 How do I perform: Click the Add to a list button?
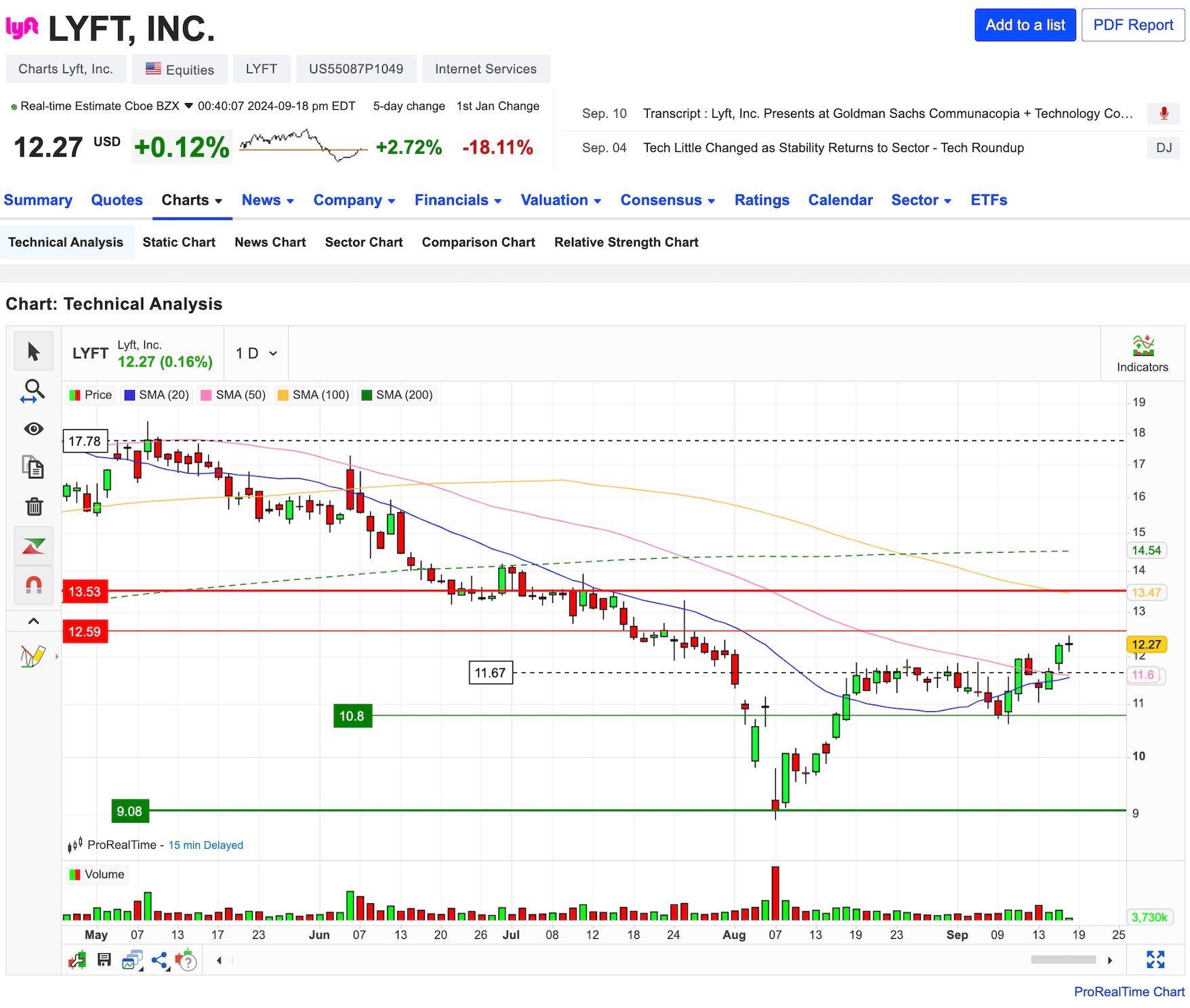[1025, 25]
